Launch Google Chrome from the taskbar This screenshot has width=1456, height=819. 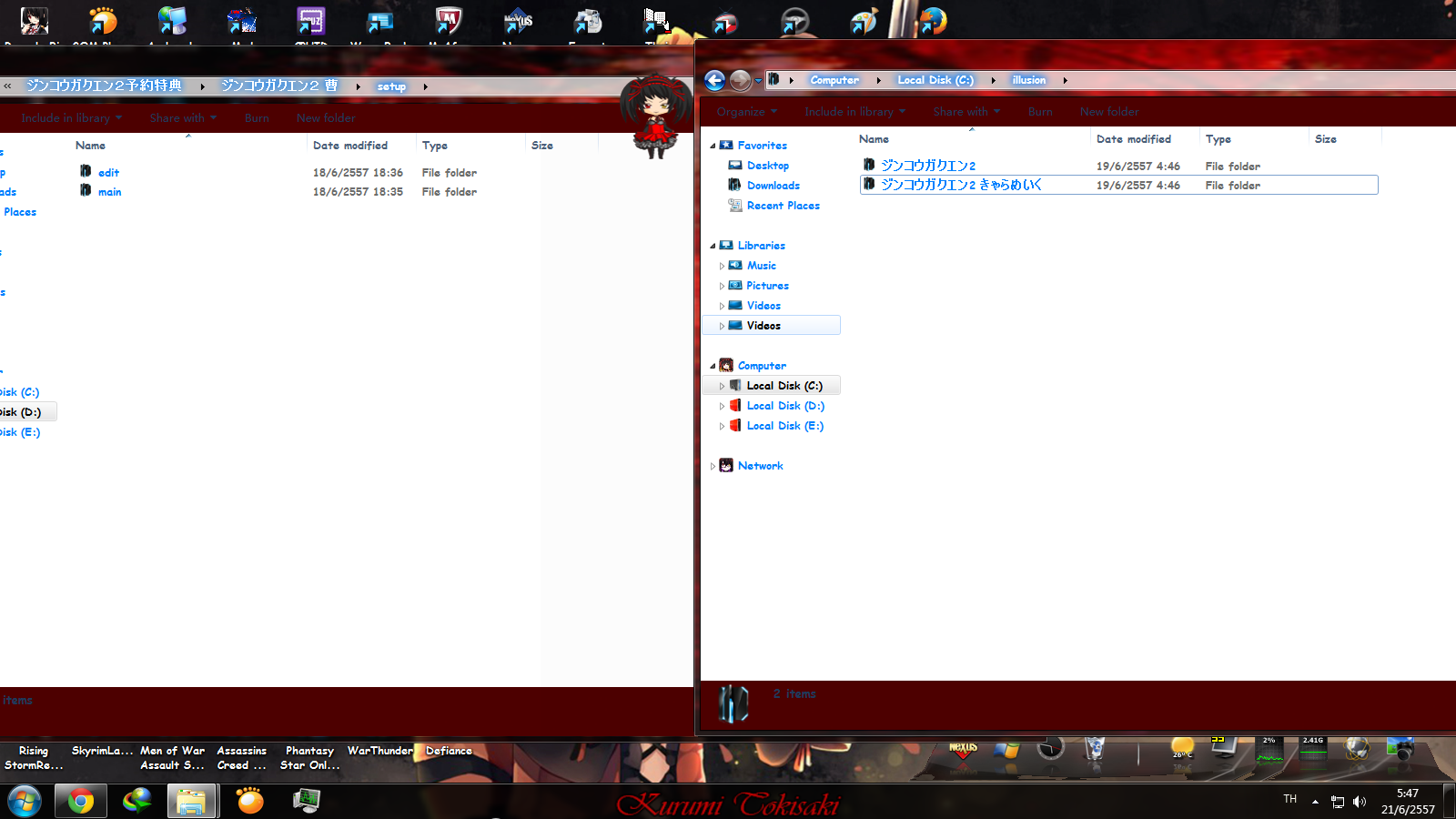[80, 801]
